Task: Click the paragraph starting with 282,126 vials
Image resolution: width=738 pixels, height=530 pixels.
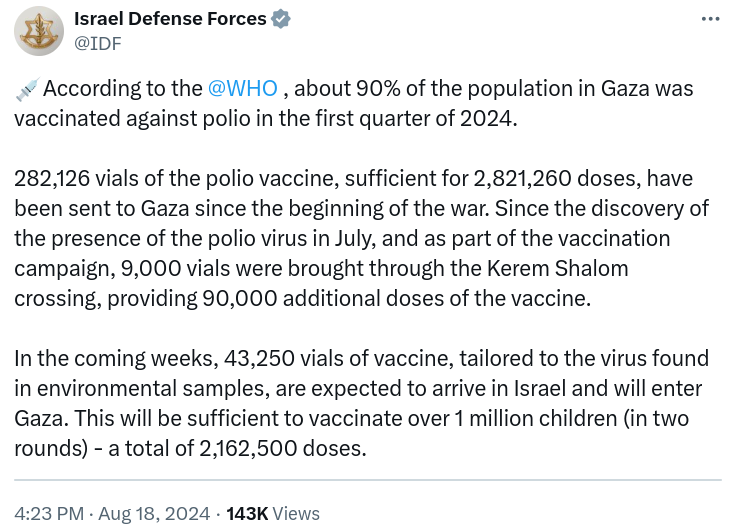Action: [x=361, y=239]
